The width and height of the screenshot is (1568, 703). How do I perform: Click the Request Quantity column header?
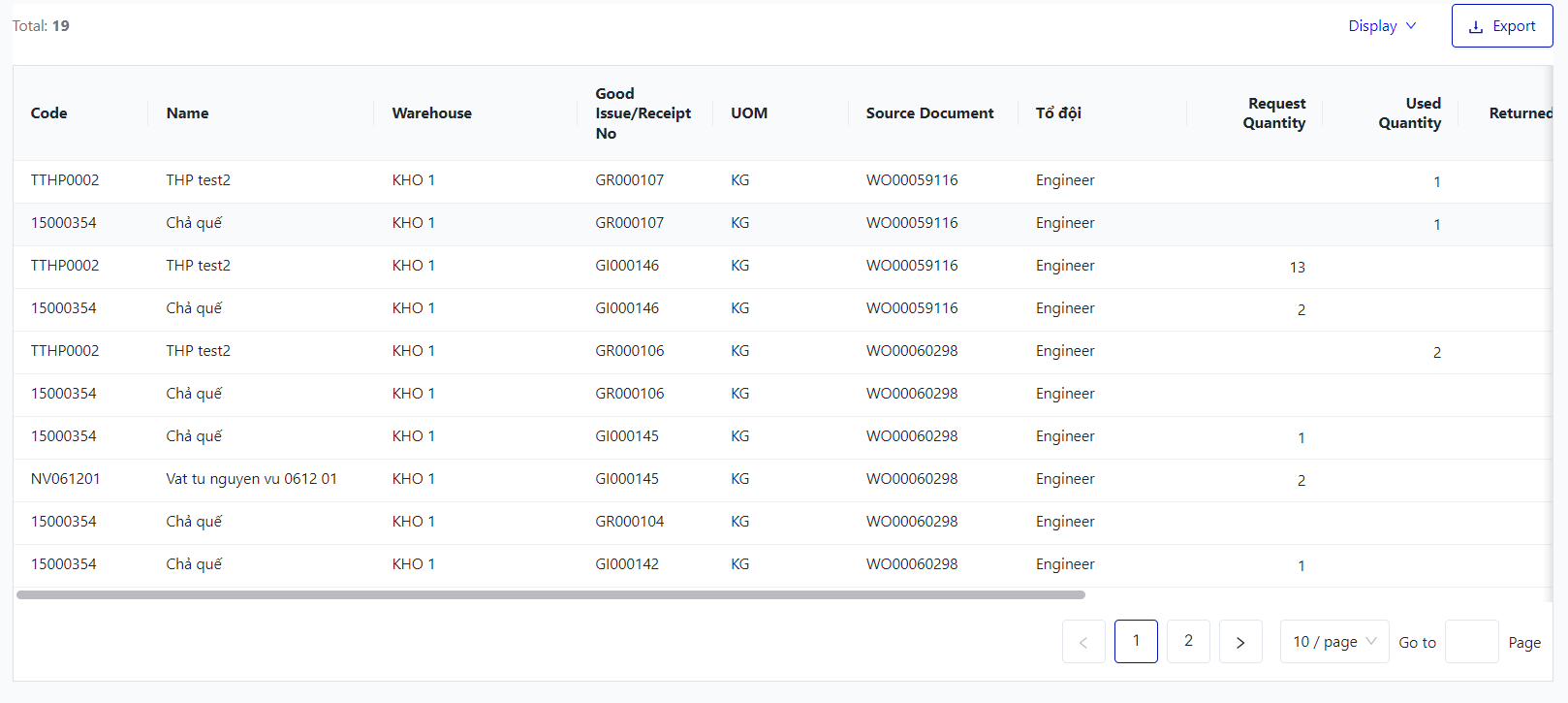click(1274, 113)
